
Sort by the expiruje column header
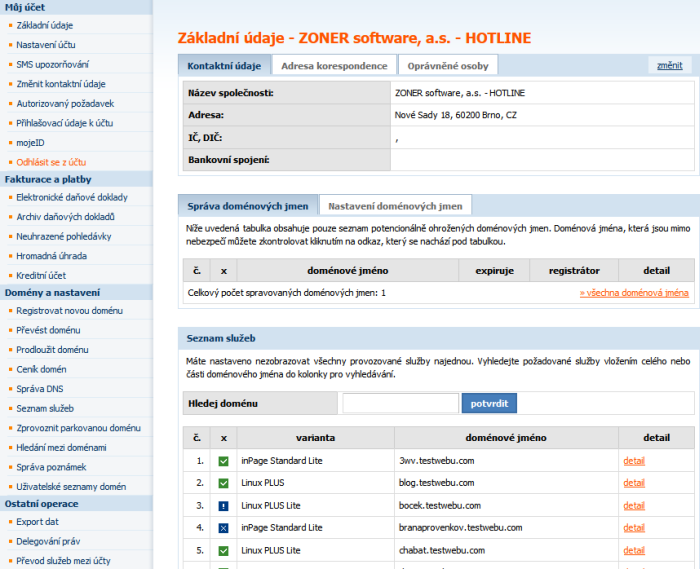(494, 271)
